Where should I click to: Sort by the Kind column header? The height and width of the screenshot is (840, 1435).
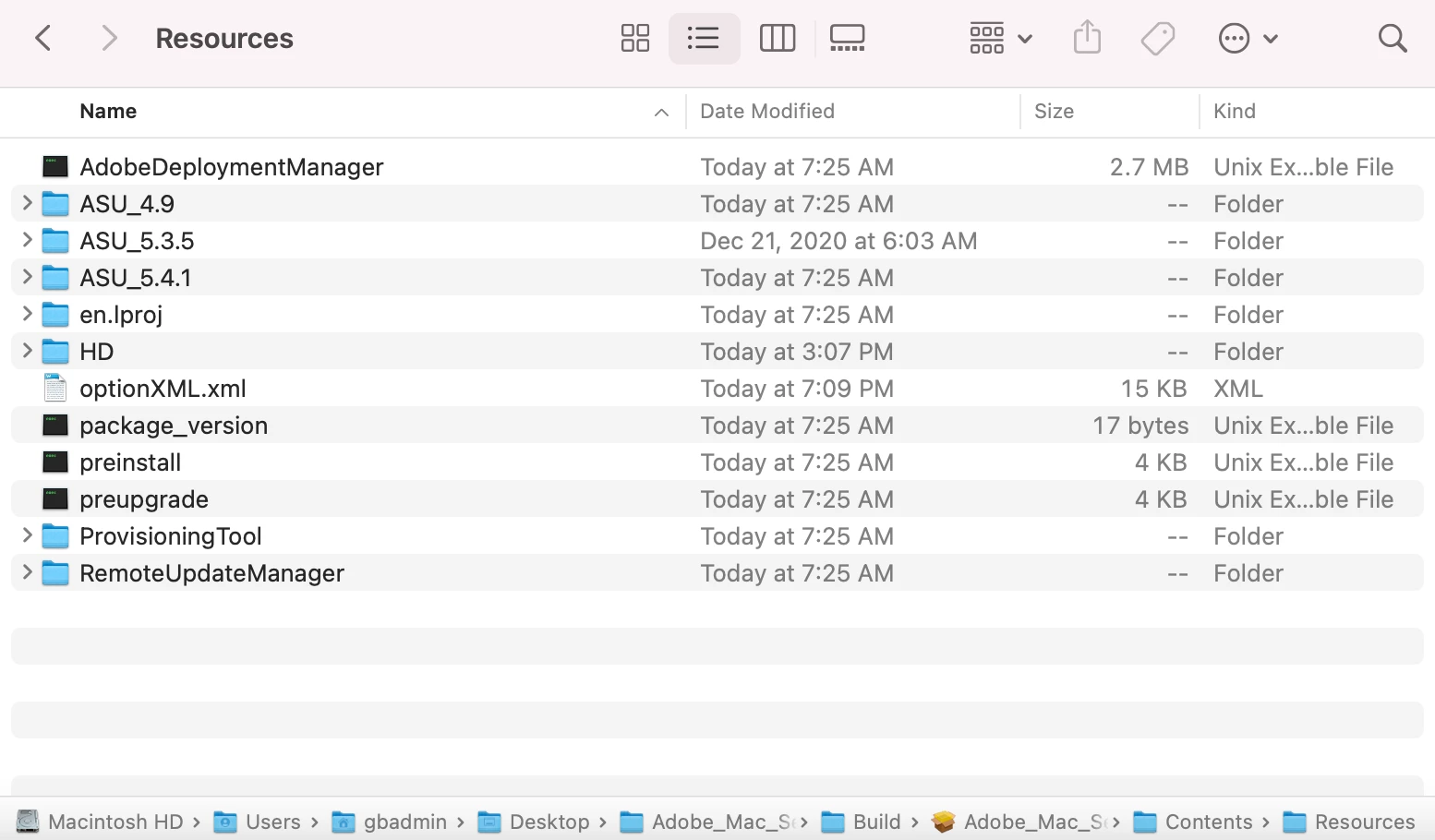click(1234, 111)
